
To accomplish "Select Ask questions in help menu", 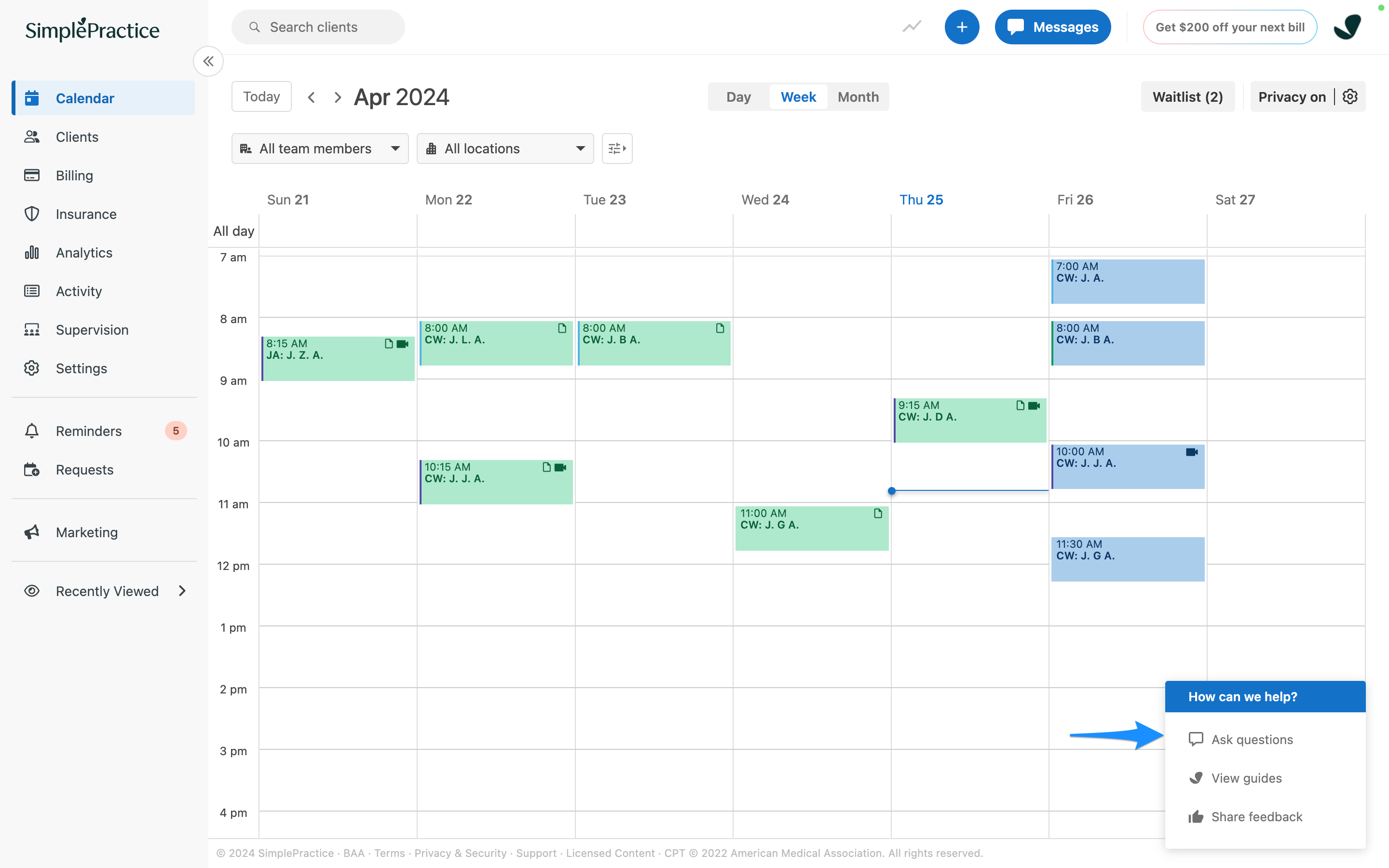I will coord(1252,739).
